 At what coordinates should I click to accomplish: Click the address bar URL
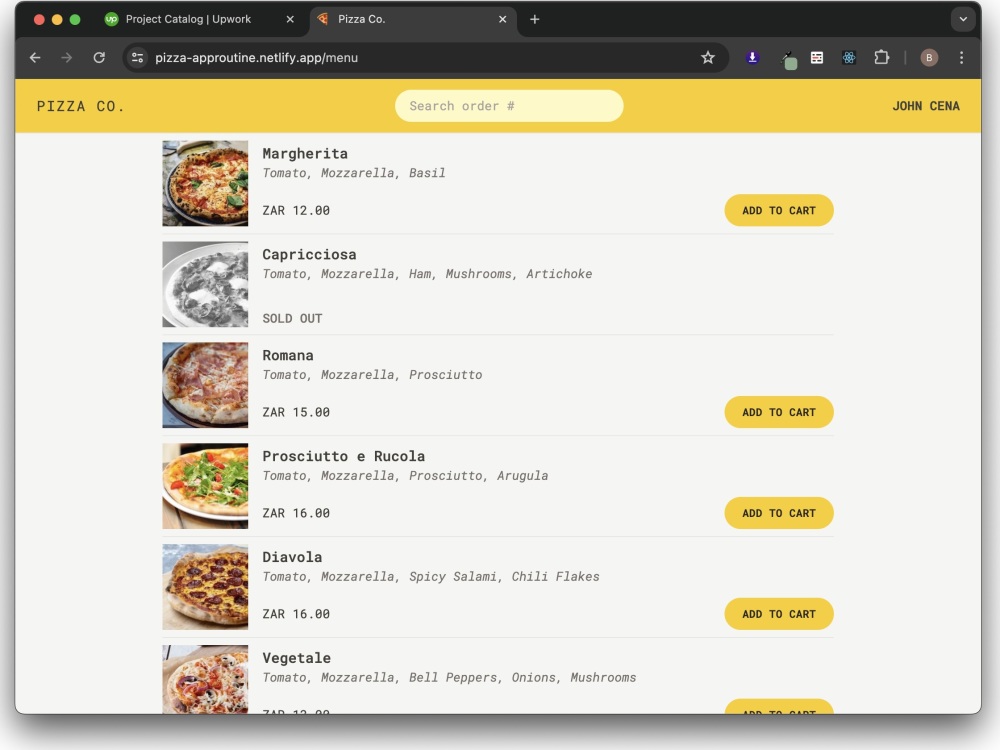(256, 58)
